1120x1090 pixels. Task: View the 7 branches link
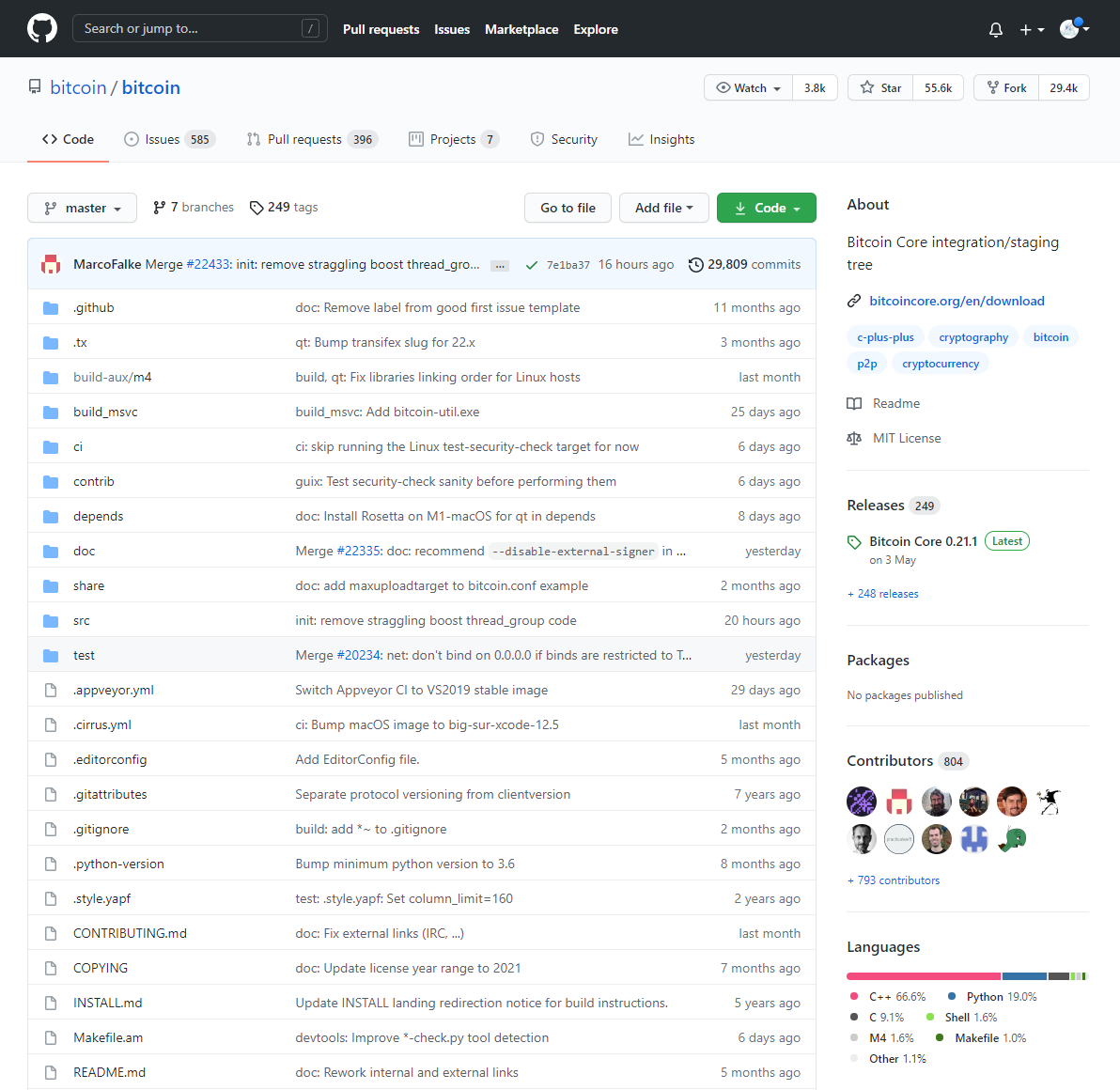(x=194, y=207)
